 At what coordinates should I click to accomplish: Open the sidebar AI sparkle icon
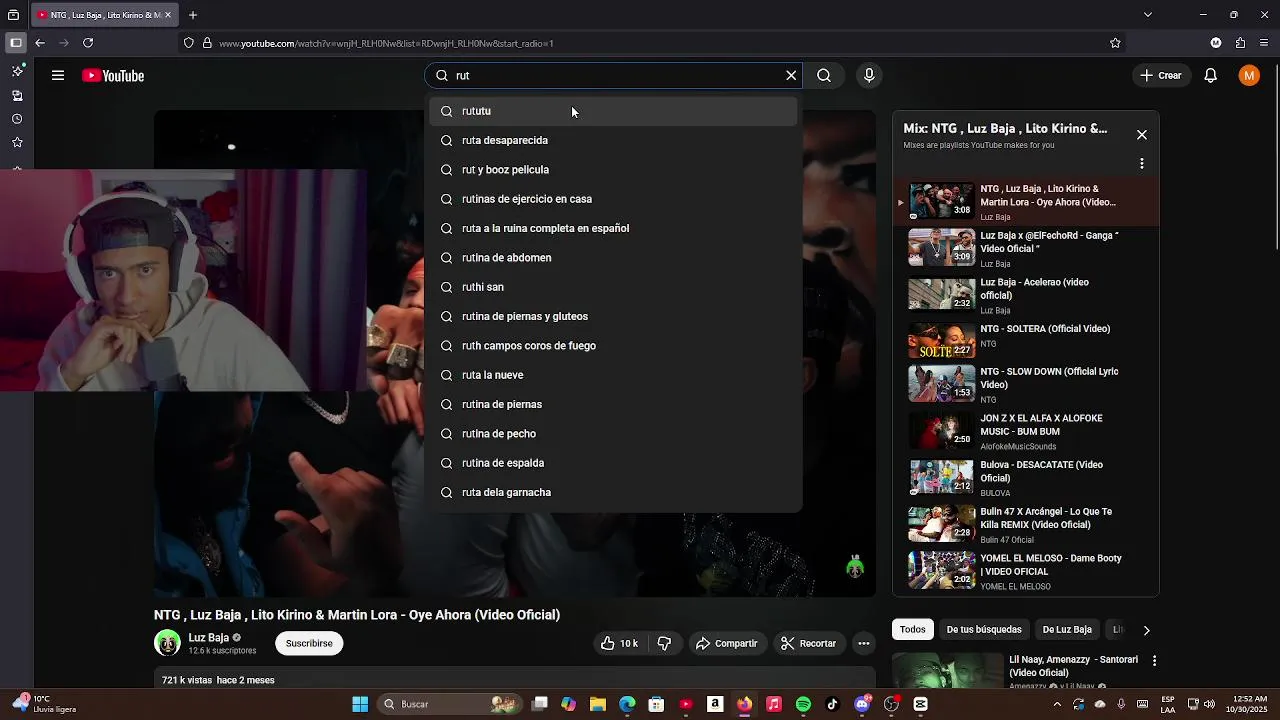17,71
